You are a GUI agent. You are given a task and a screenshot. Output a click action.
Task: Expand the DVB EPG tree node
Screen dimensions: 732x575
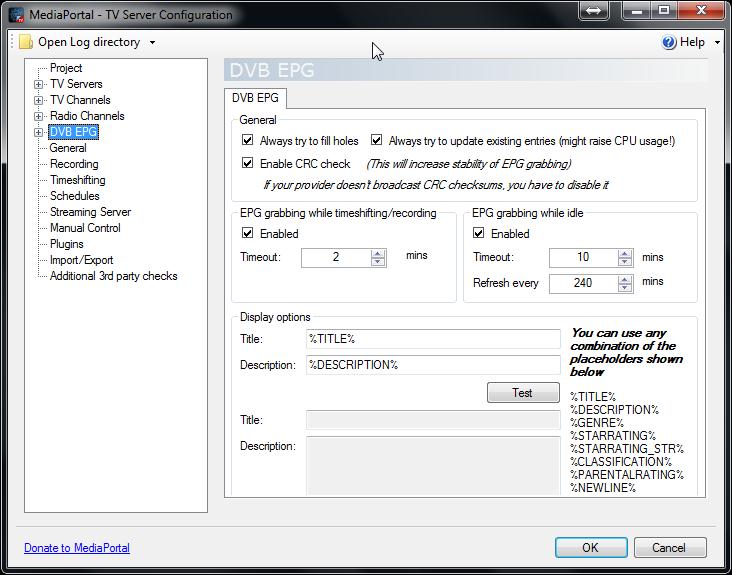point(38,133)
